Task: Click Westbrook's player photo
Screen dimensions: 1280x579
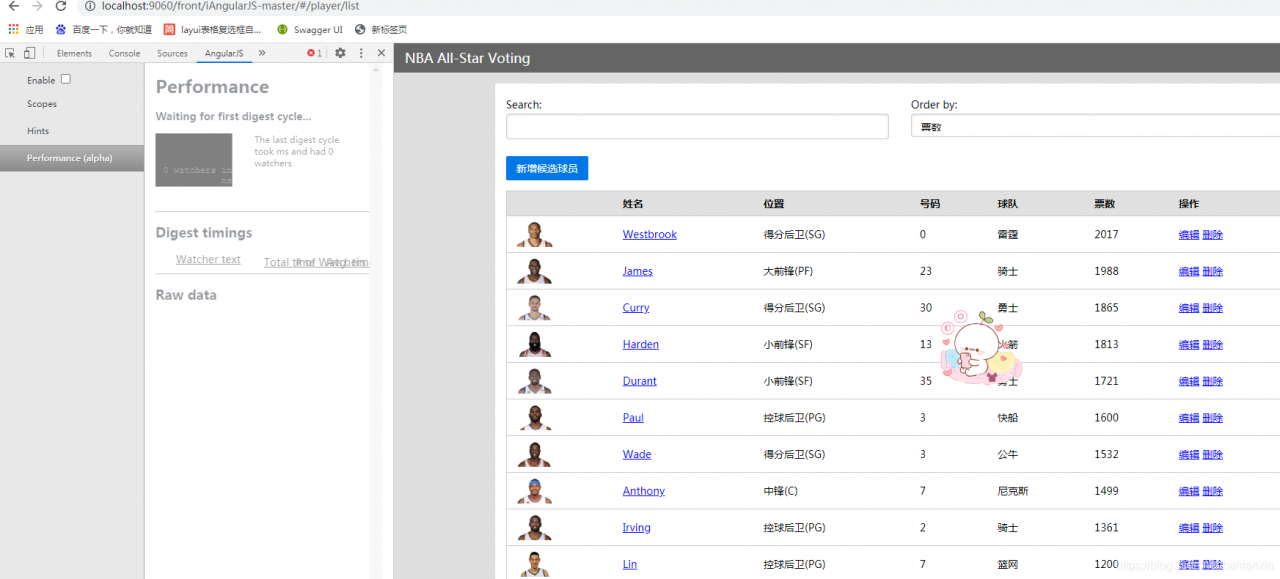Action: [x=535, y=235]
